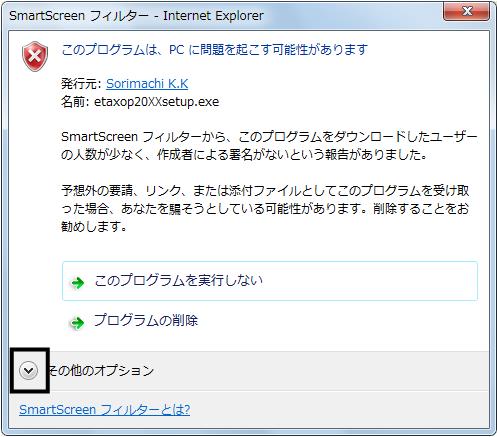
Task: Click the 発行元: label
Action: click(81, 83)
